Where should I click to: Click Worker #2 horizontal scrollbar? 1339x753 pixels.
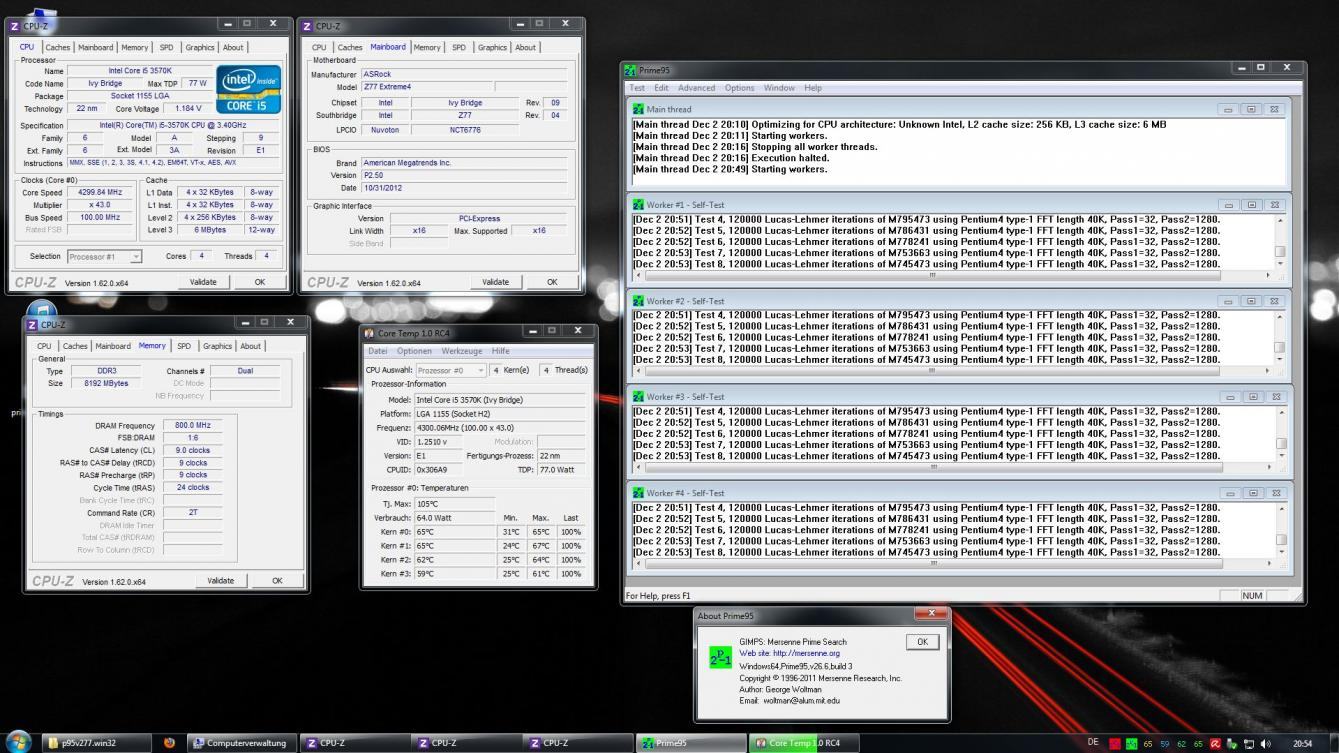pyautogui.click(x=951, y=370)
